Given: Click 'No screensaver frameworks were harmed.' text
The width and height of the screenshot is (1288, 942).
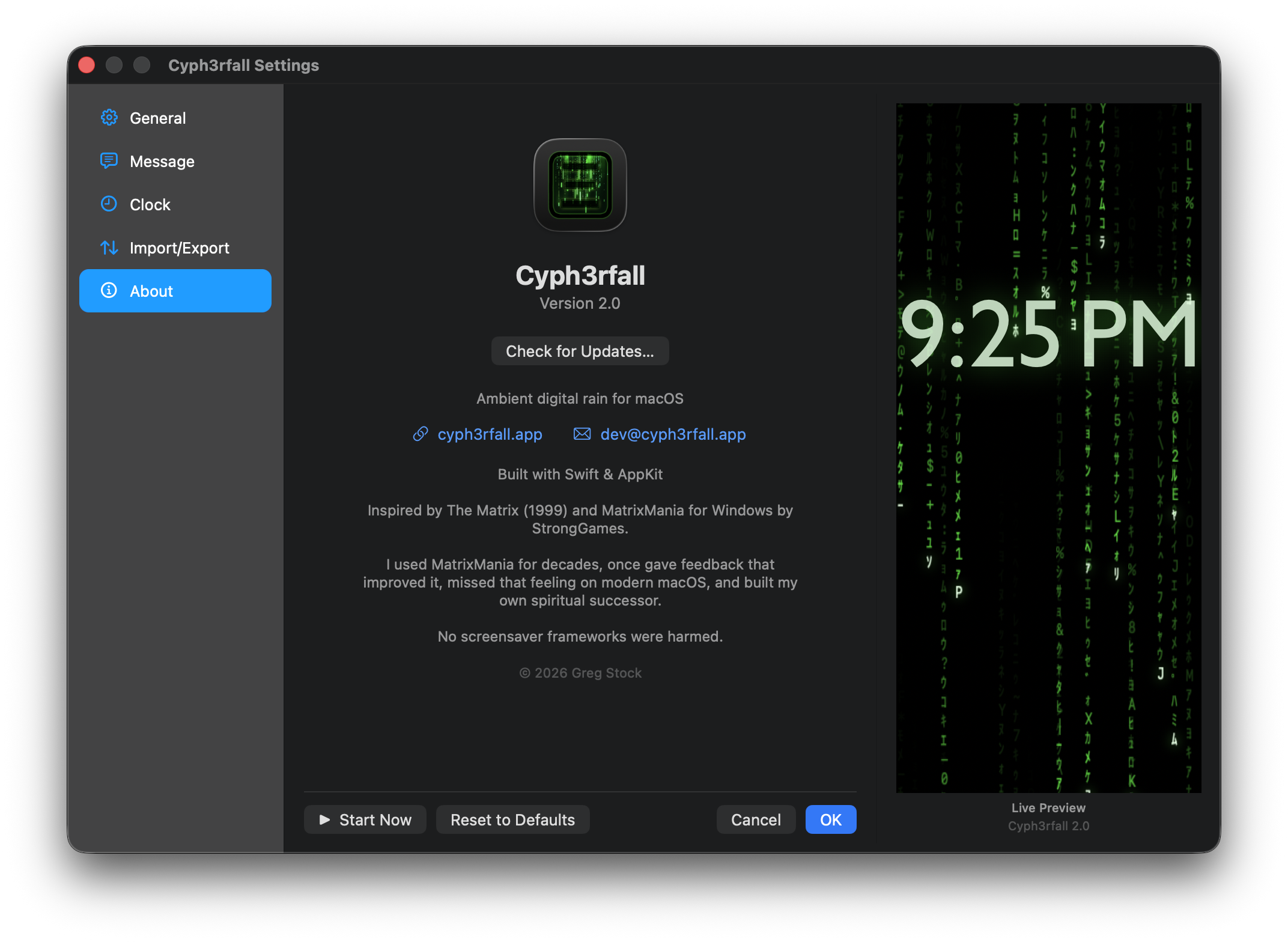Looking at the screenshot, I should [580, 637].
